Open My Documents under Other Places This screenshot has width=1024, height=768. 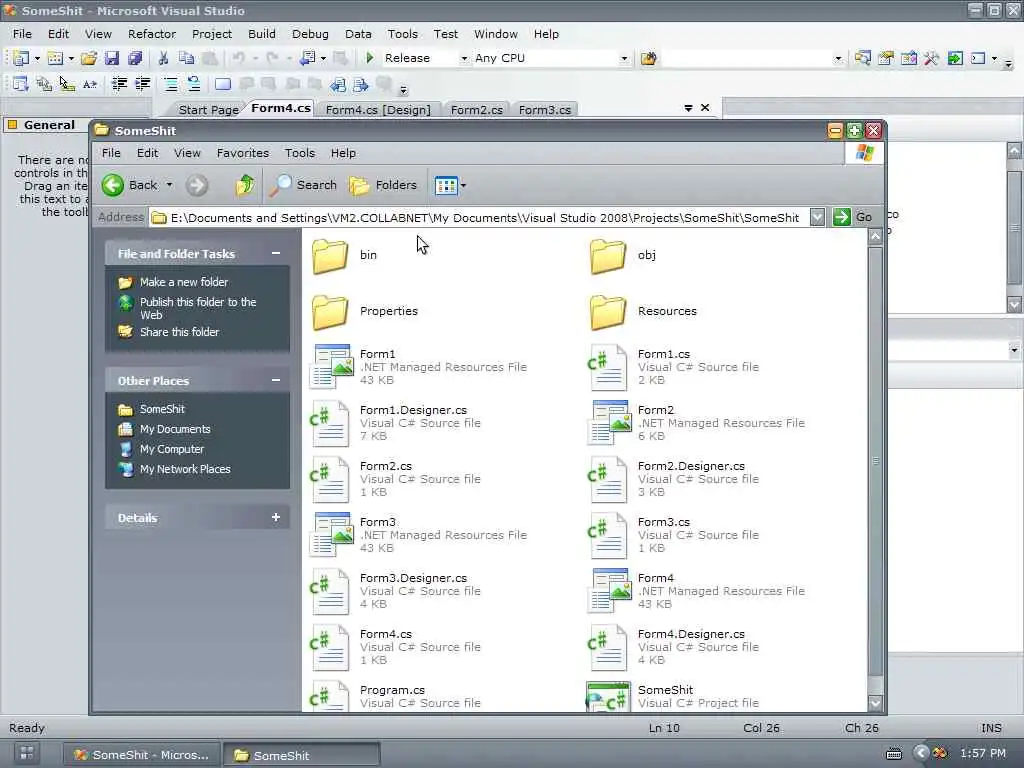click(x=175, y=429)
